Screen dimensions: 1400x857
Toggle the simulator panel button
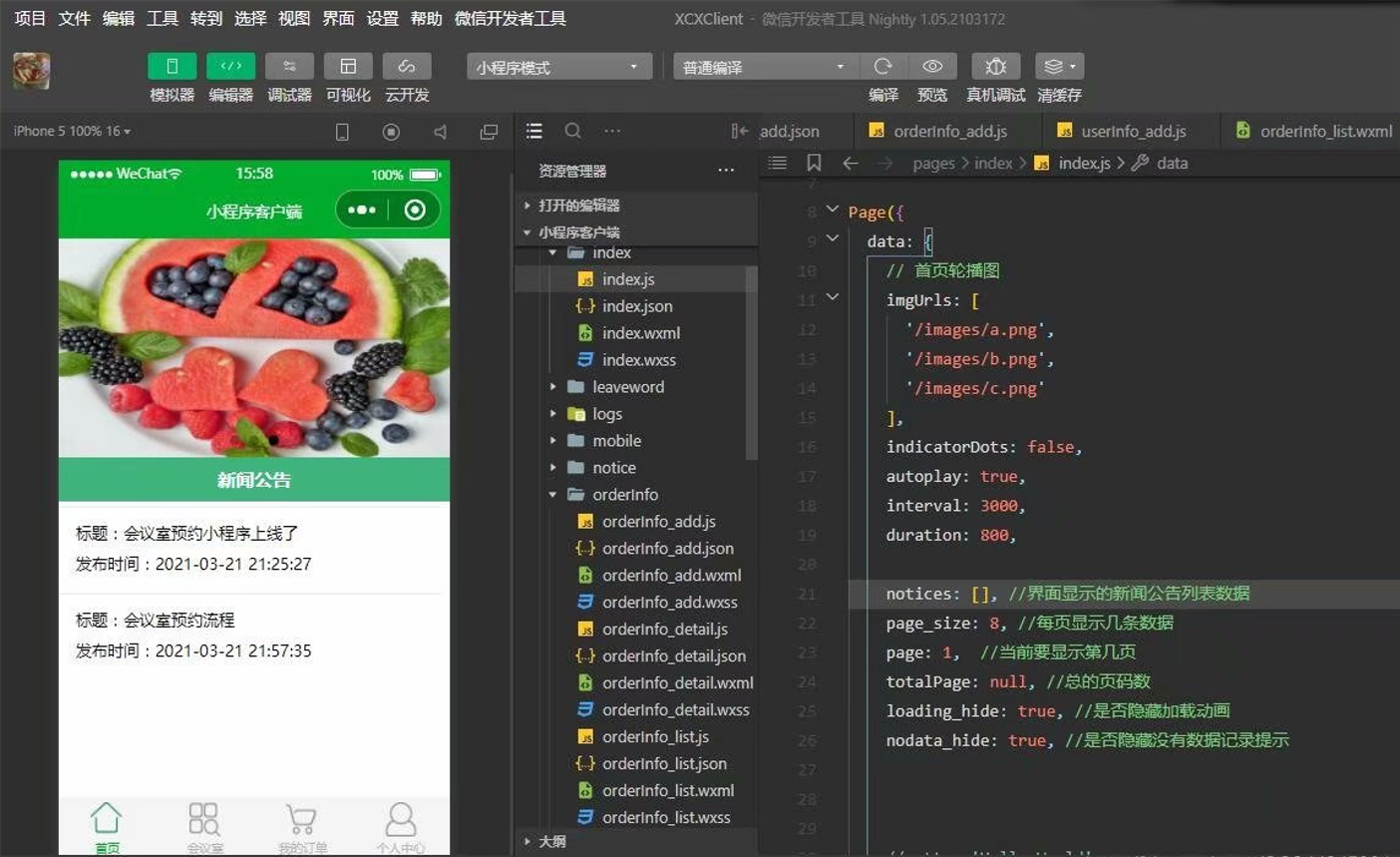[172, 66]
